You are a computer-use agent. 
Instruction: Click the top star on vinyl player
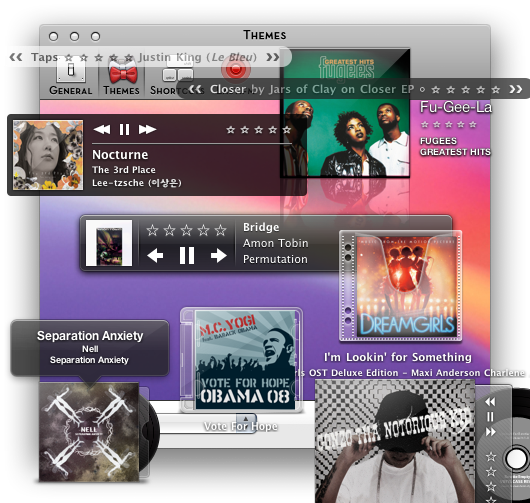pos(491,457)
